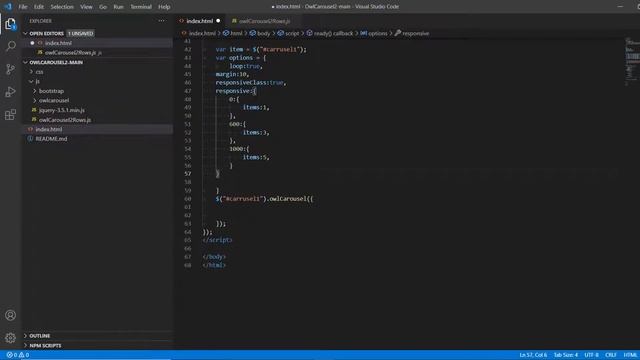Viewport: 640px width, 360px height.
Task: Open the Explorer view in activity bar
Action: point(11,24)
